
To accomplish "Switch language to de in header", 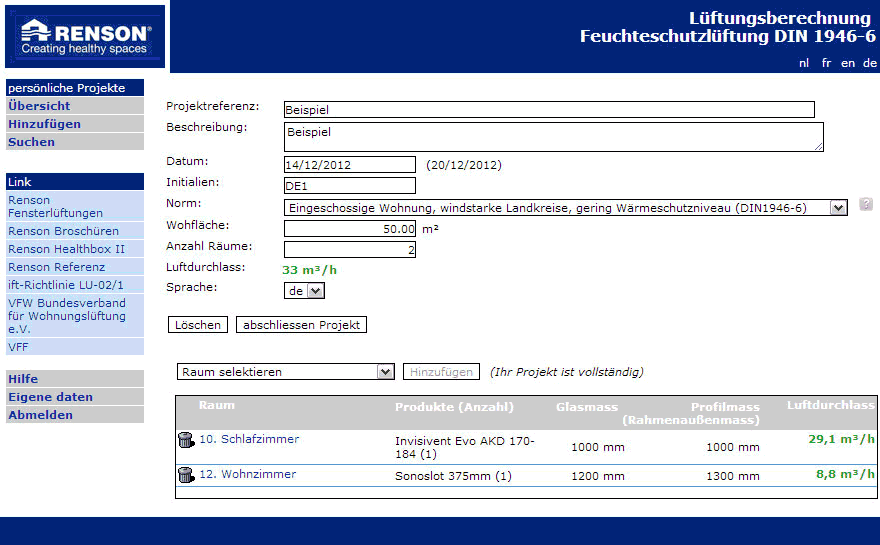I will (x=869, y=63).
